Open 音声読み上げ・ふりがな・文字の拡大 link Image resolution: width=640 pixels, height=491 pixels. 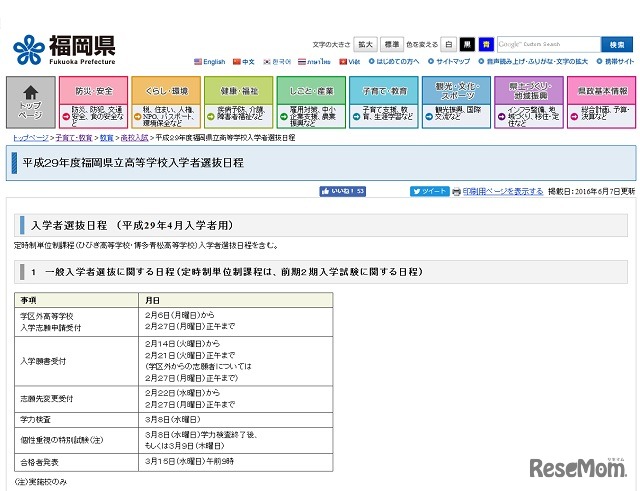(x=537, y=62)
